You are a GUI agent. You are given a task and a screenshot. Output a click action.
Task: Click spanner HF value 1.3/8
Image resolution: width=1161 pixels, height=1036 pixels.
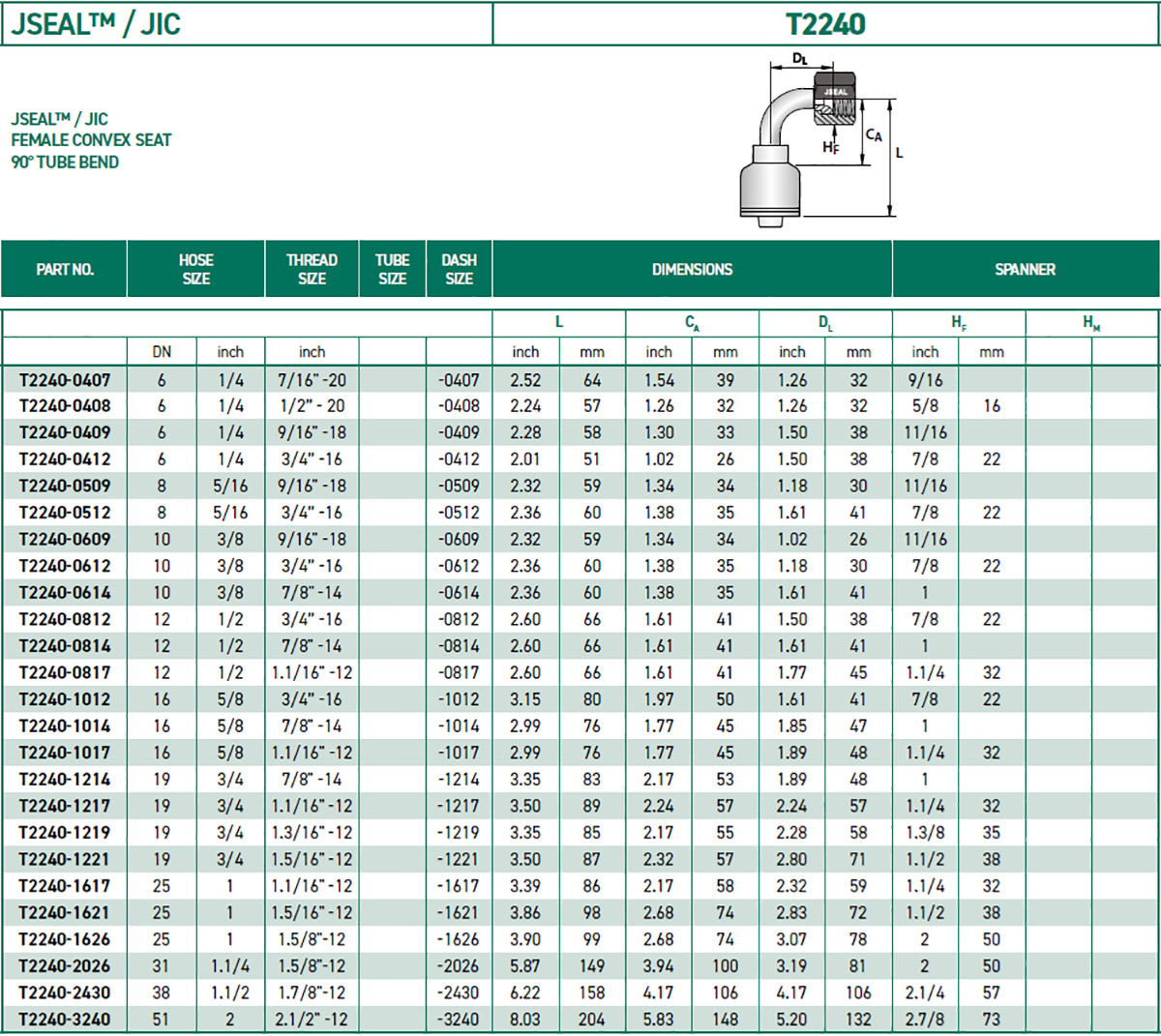[925, 832]
